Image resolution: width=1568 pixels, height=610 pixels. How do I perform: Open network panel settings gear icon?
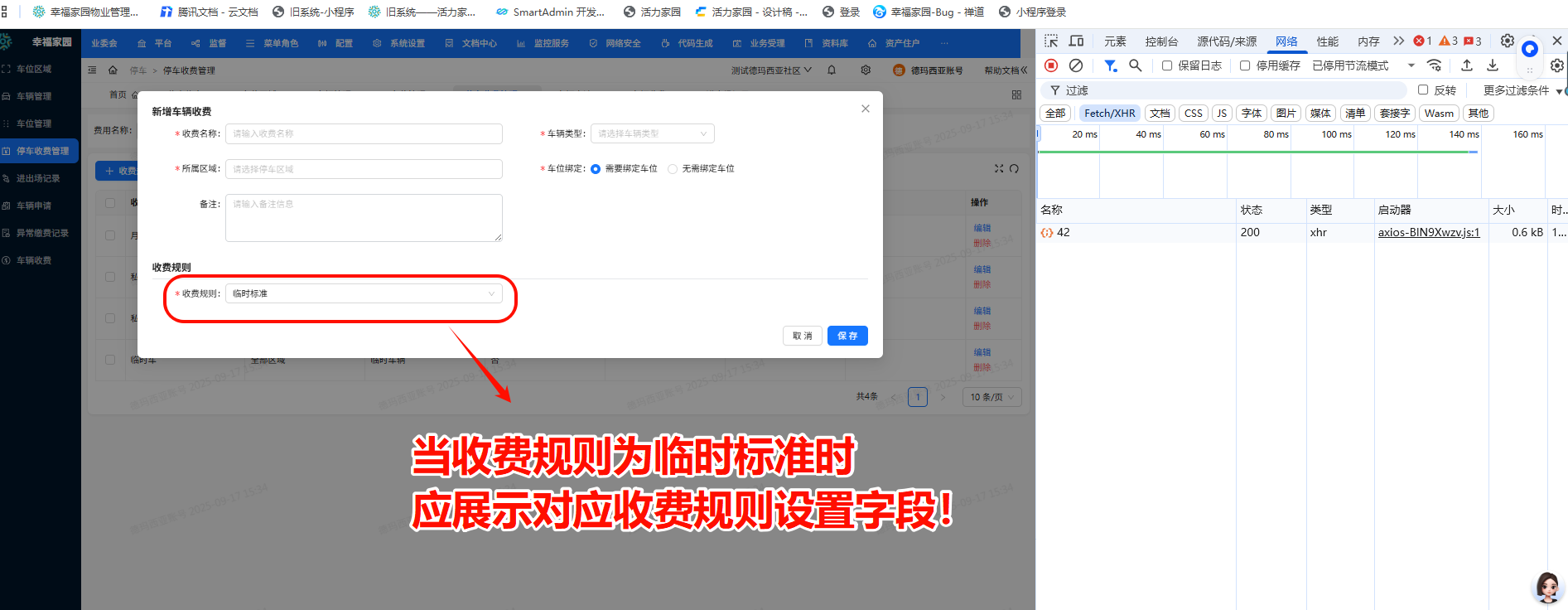point(1557,65)
